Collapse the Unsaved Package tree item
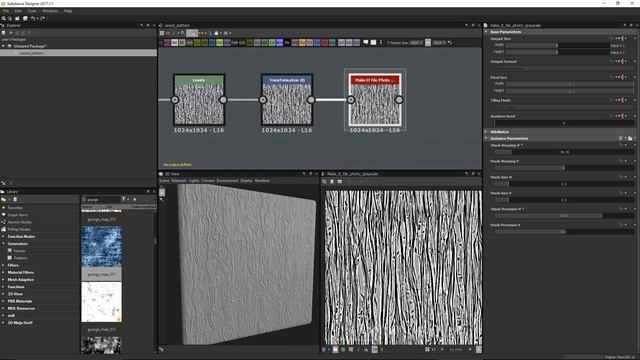Viewport: 640px width, 360px height. pyautogui.click(x=4, y=46)
